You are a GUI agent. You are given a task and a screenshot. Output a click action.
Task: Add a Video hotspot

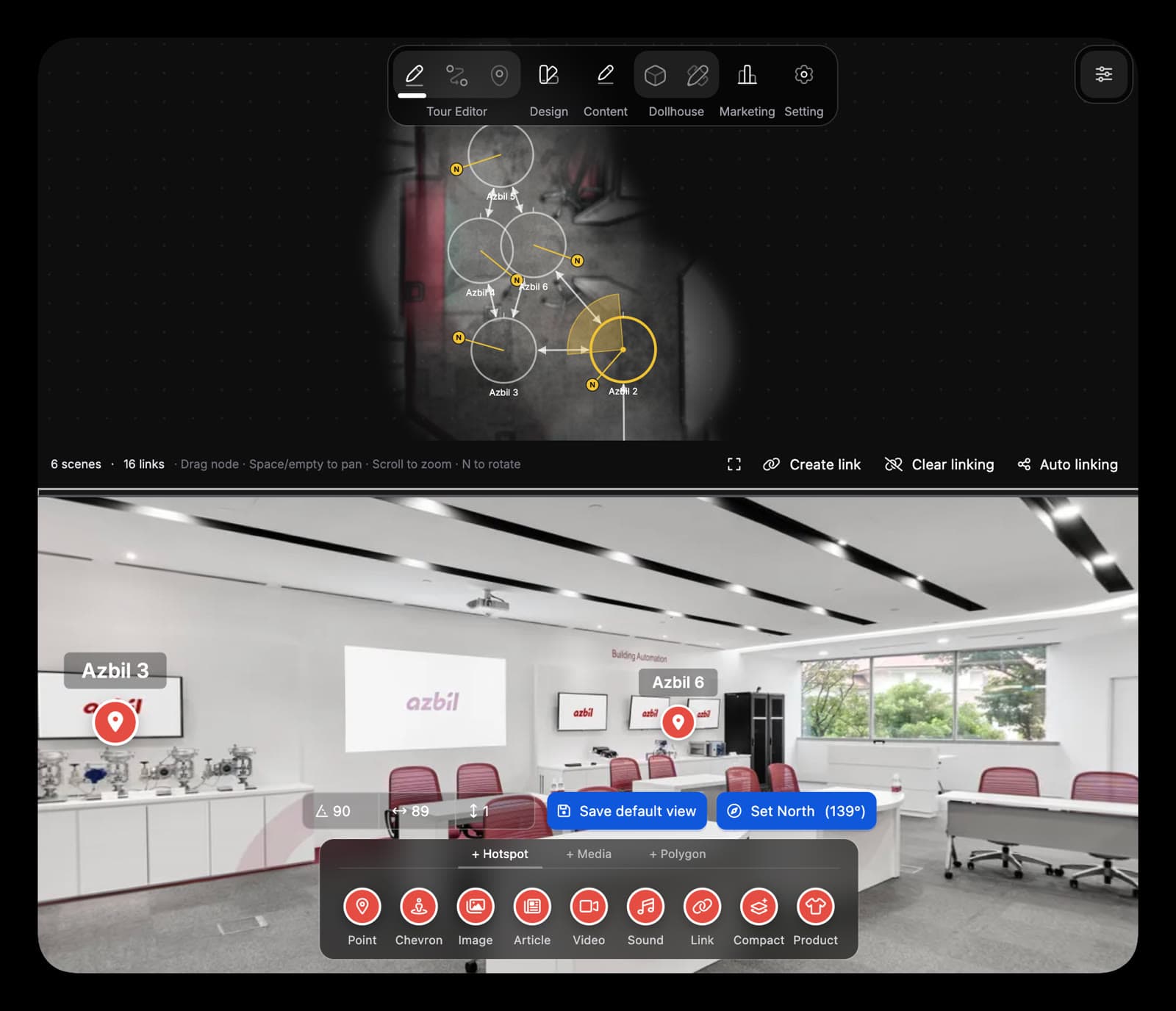point(589,907)
